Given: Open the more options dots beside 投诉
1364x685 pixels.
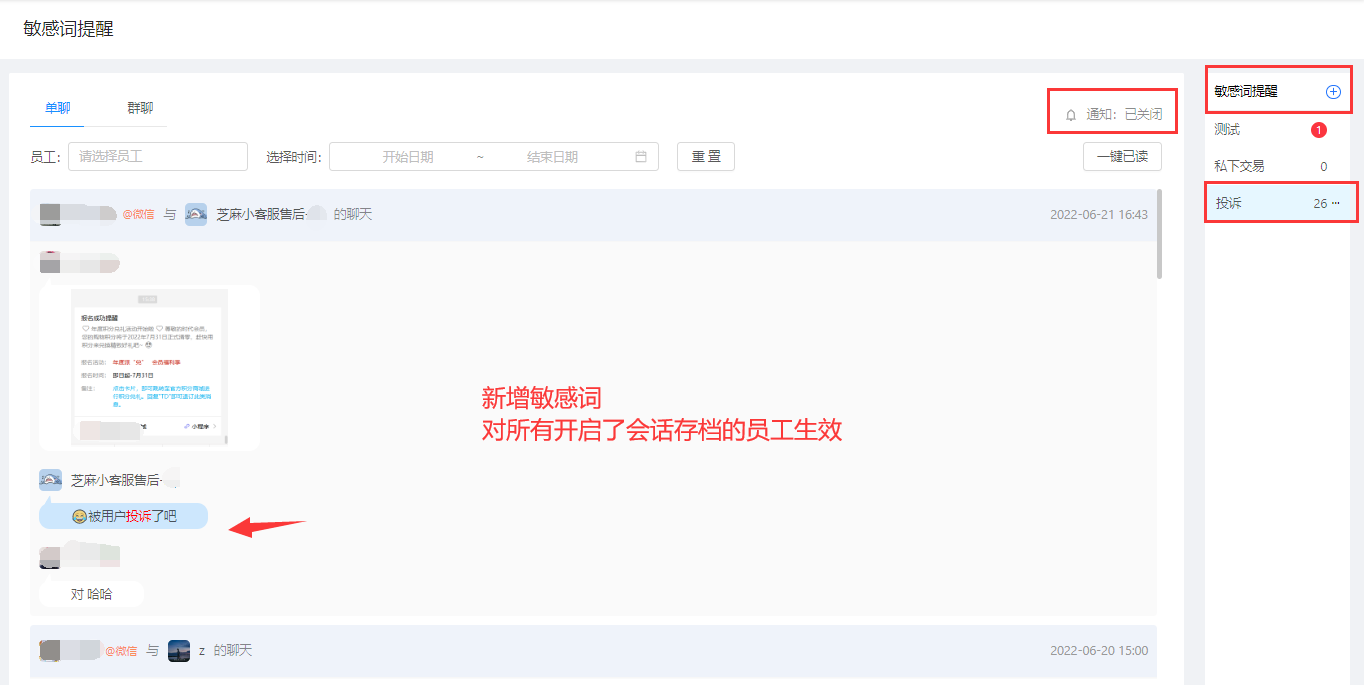Looking at the screenshot, I should point(1336,203).
